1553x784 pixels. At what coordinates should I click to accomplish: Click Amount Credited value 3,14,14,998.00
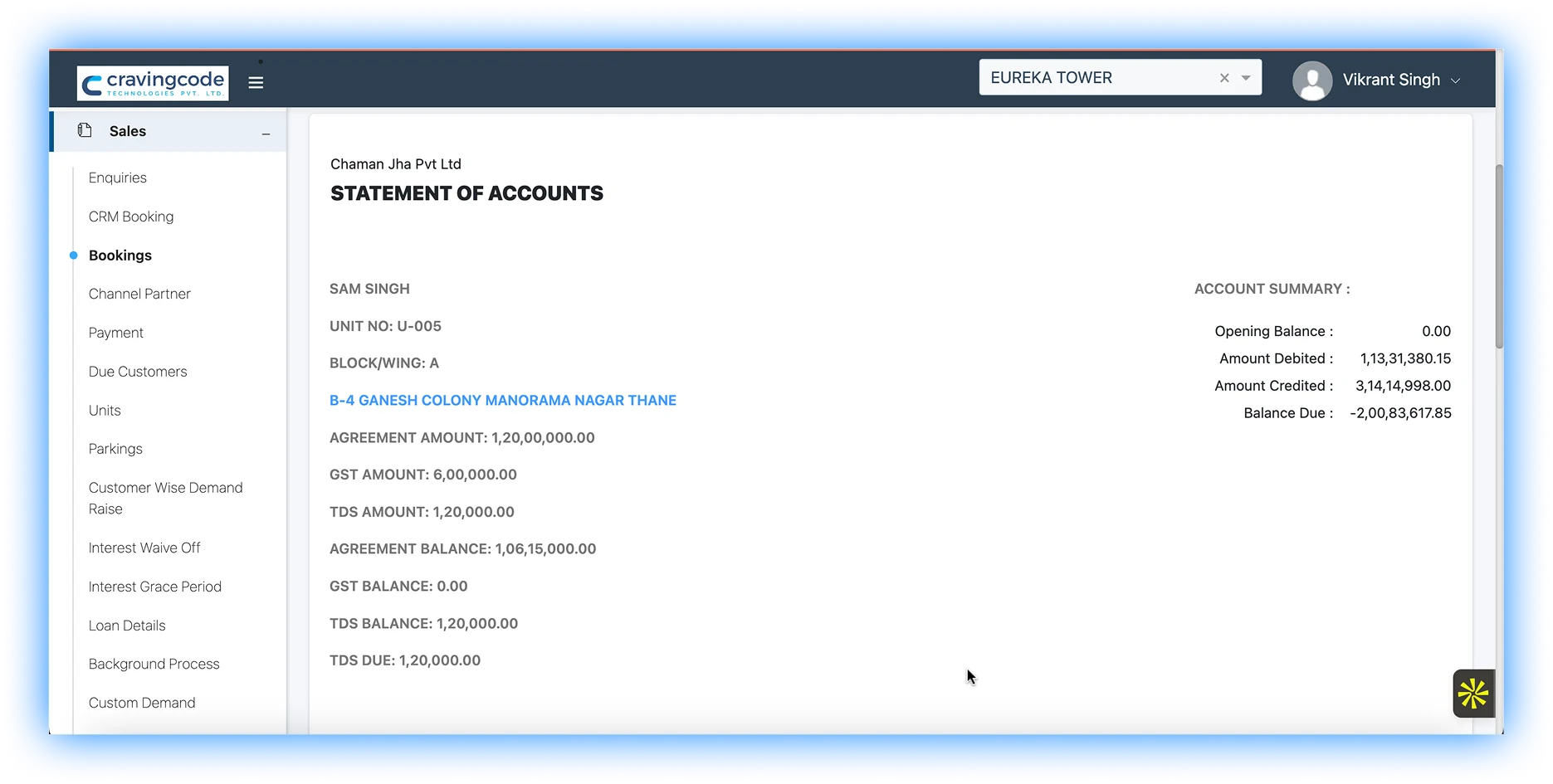pyautogui.click(x=1403, y=386)
